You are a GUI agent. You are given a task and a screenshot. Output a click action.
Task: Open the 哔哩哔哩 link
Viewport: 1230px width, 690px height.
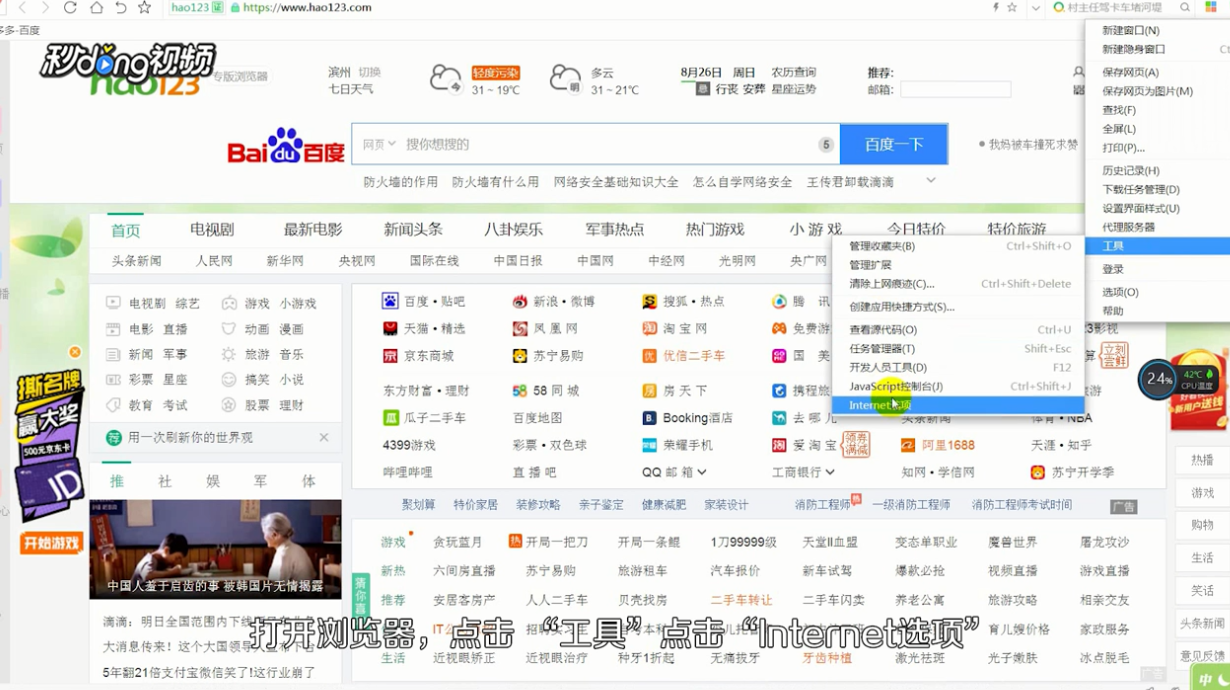click(x=408, y=472)
